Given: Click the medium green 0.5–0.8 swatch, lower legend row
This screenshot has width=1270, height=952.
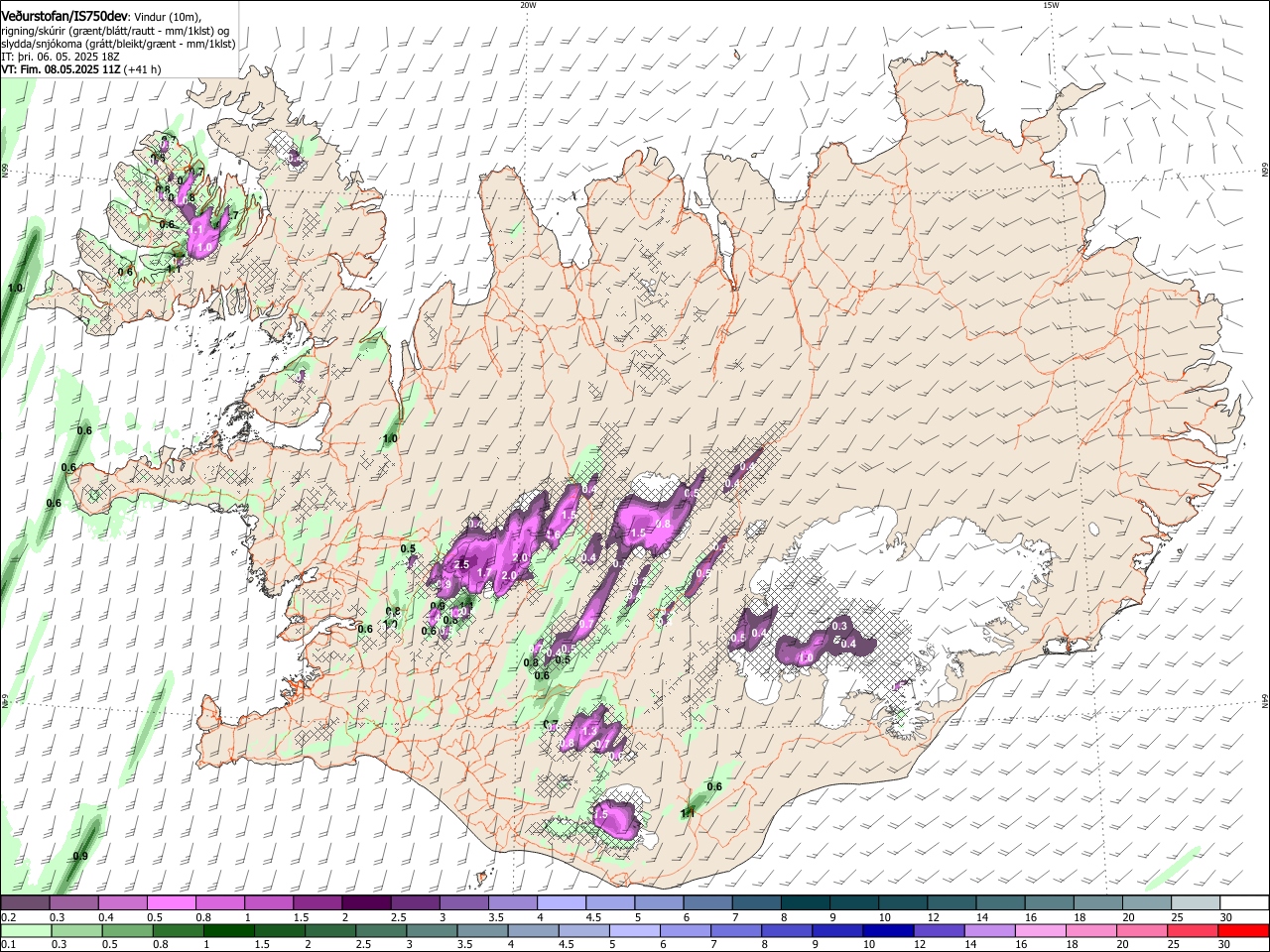Looking at the screenshot, I should point(128,930).
